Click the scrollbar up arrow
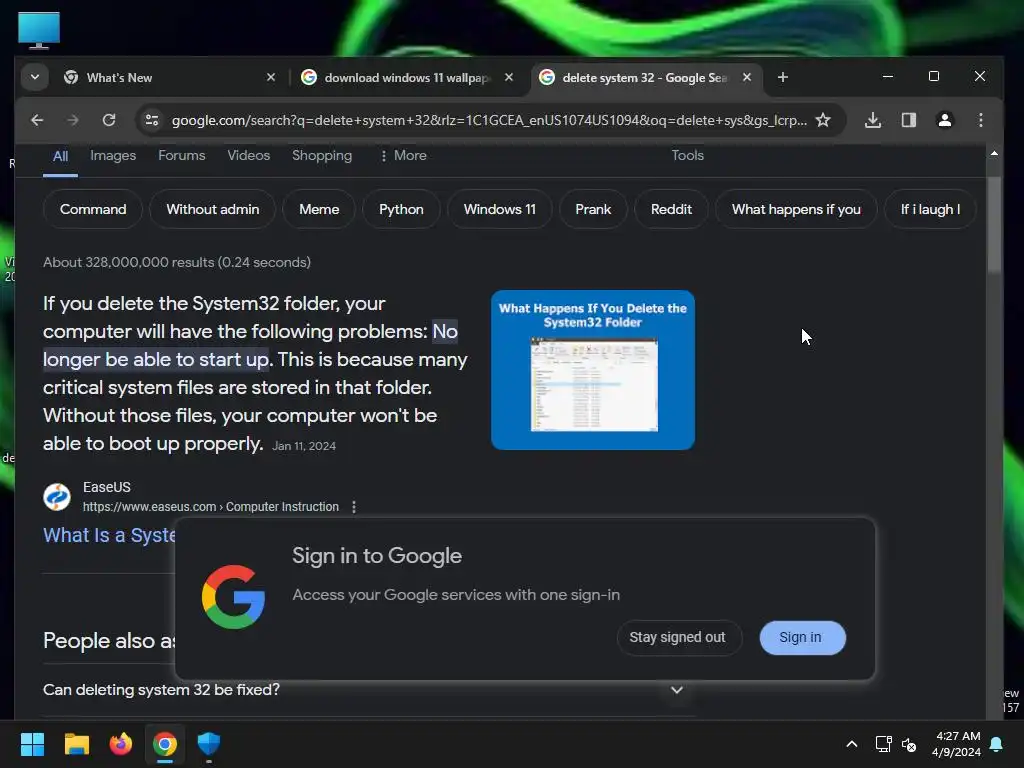The image size is (1024, 768). coord(994,153)
